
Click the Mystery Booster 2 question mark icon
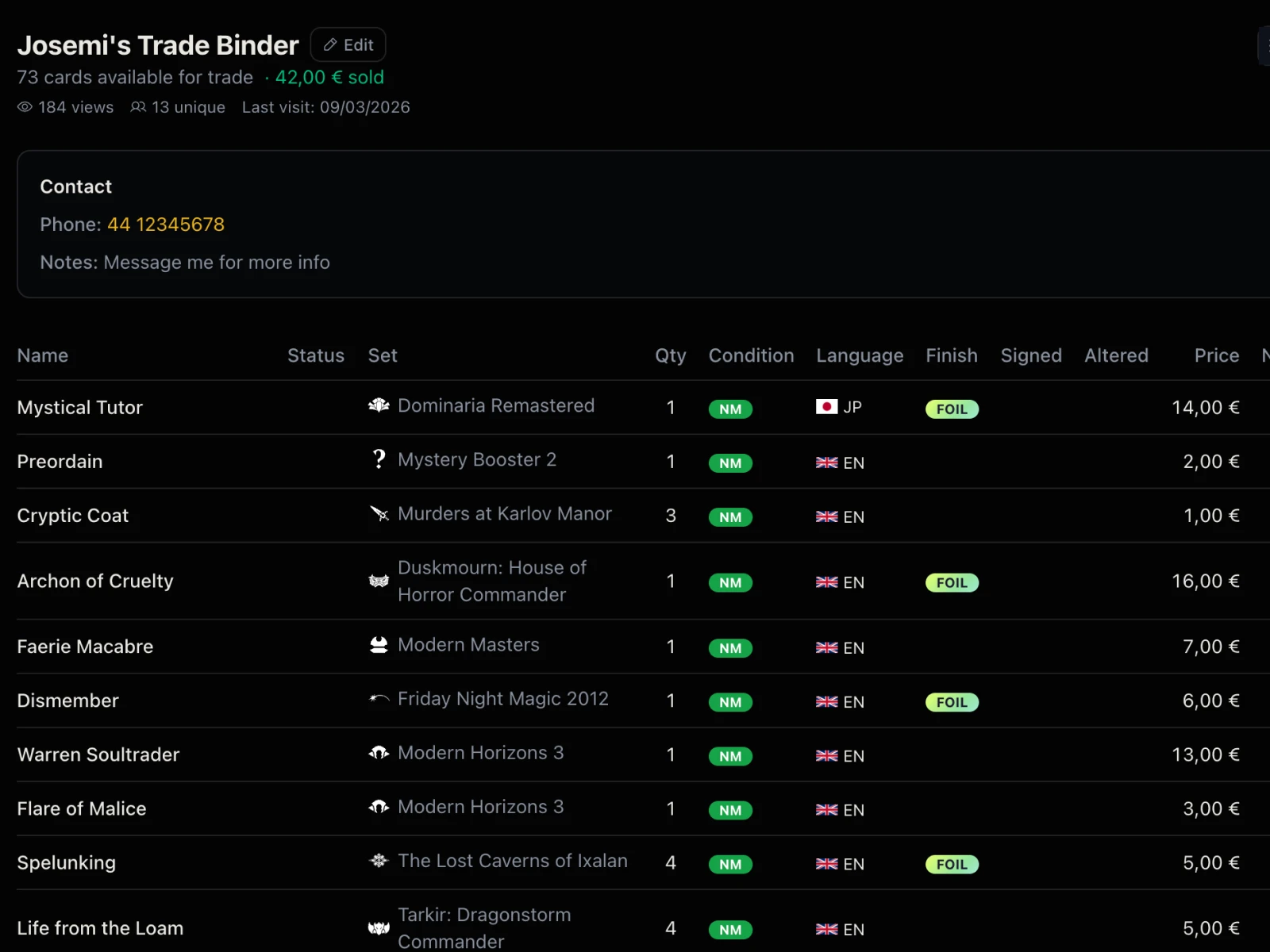click(379, 460)
